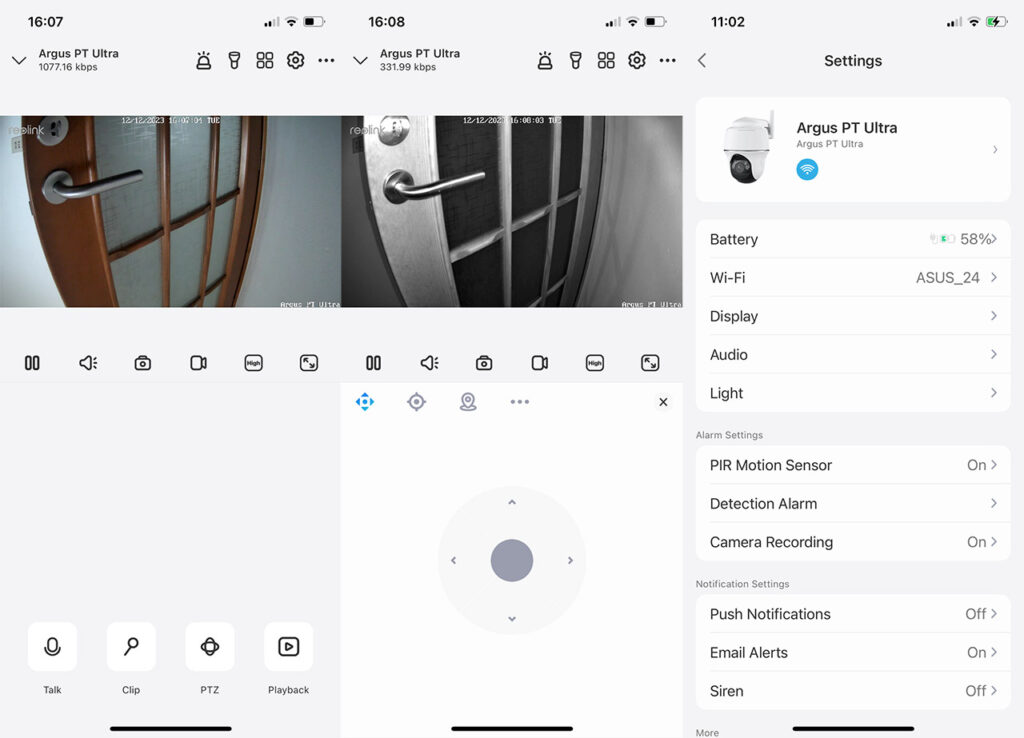This screenshot has height=738, width=1024.
Task: Start video recording on middle screen
Action: point(539,363)
